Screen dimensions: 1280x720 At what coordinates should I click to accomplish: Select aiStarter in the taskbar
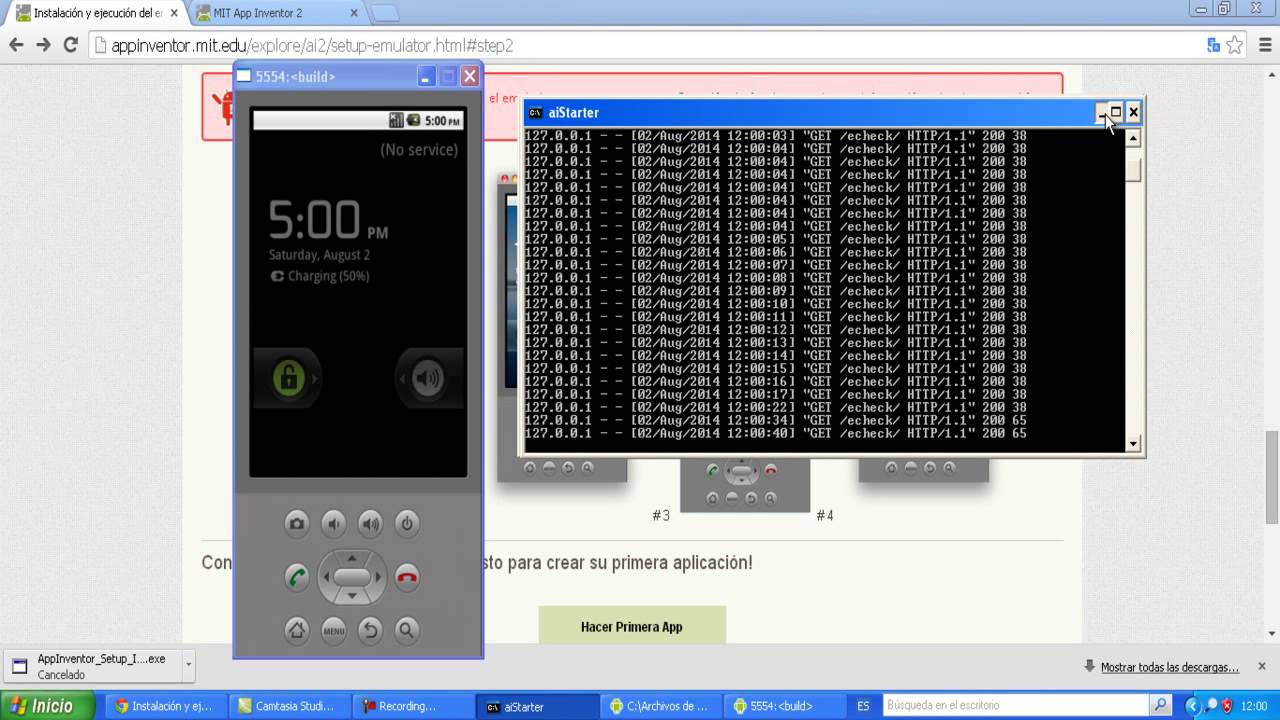point(538,706)
